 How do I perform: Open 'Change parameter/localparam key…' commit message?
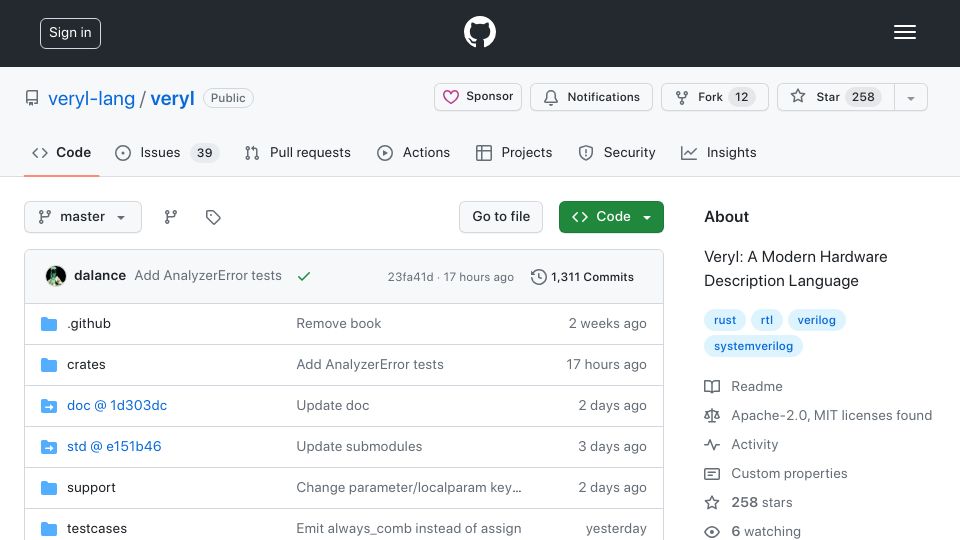(409, 487)
